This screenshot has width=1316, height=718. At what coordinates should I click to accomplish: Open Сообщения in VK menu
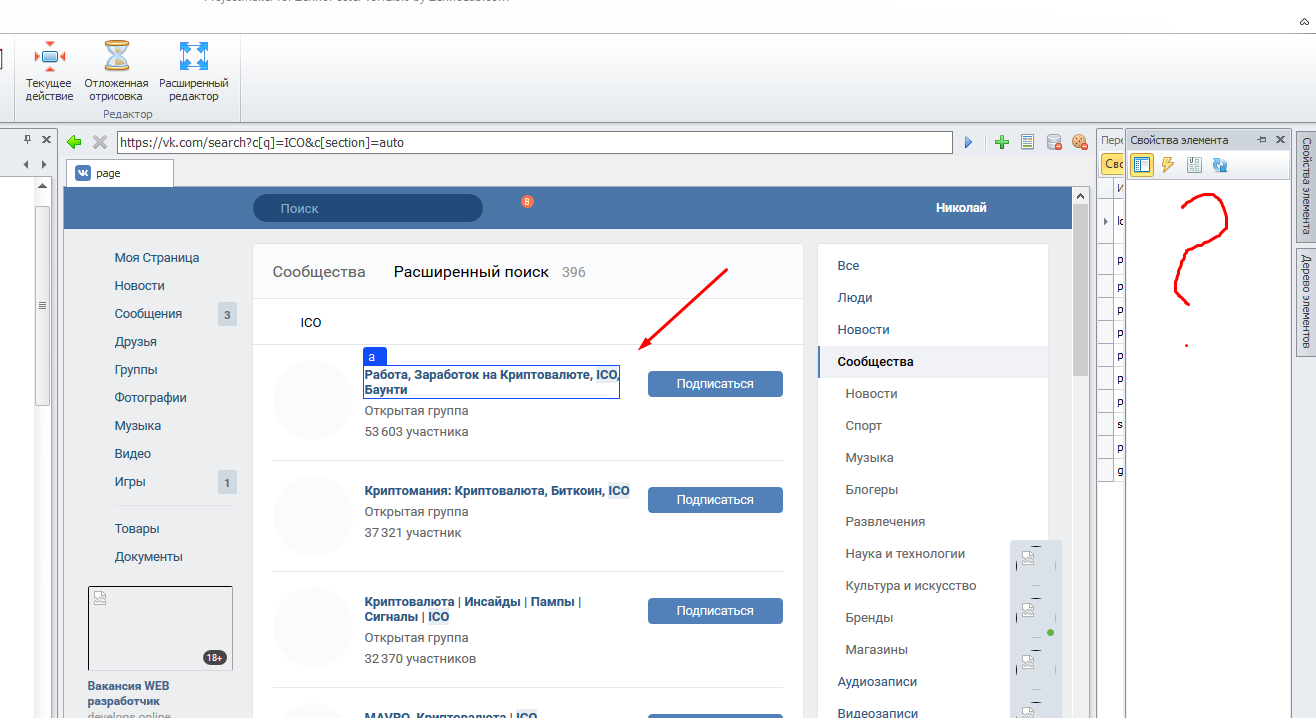(148, 313)
